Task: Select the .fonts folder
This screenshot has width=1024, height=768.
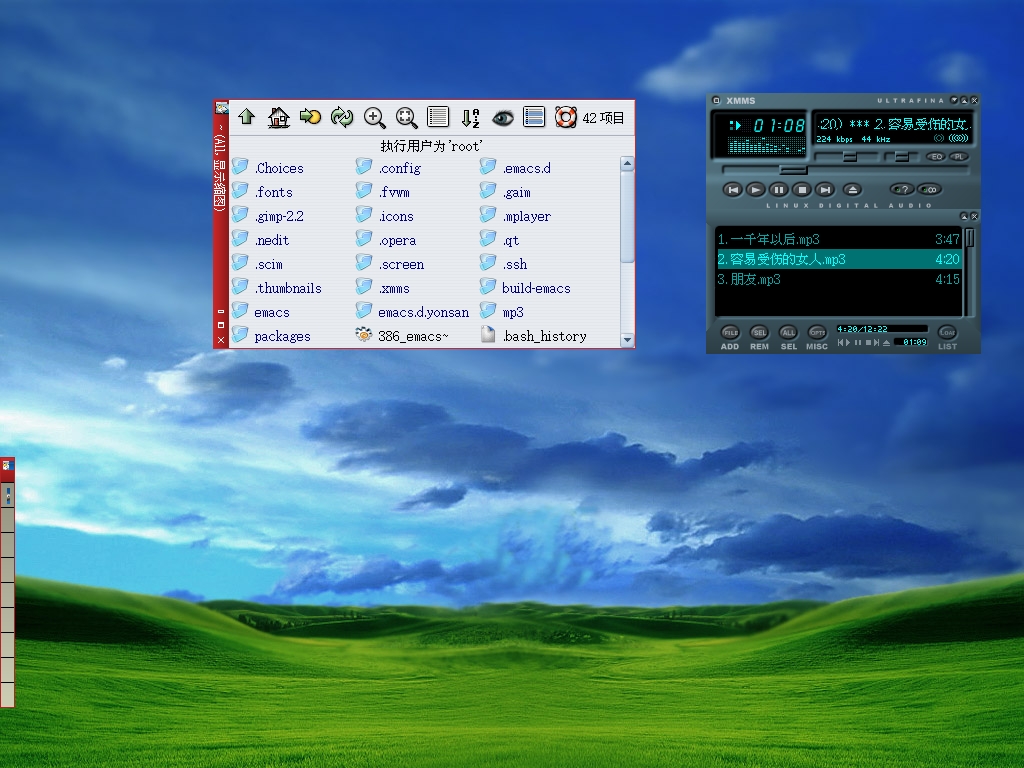Action: pyautogui.click(x=263, y=192)
